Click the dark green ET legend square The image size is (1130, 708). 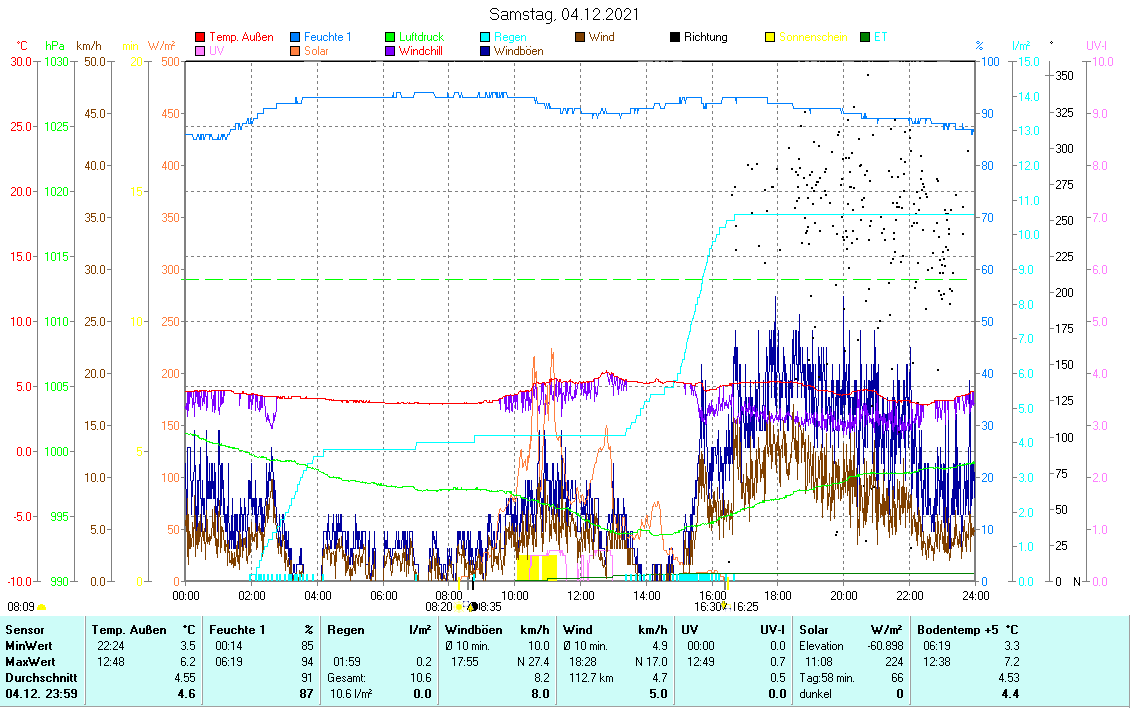tap(865, 37)
